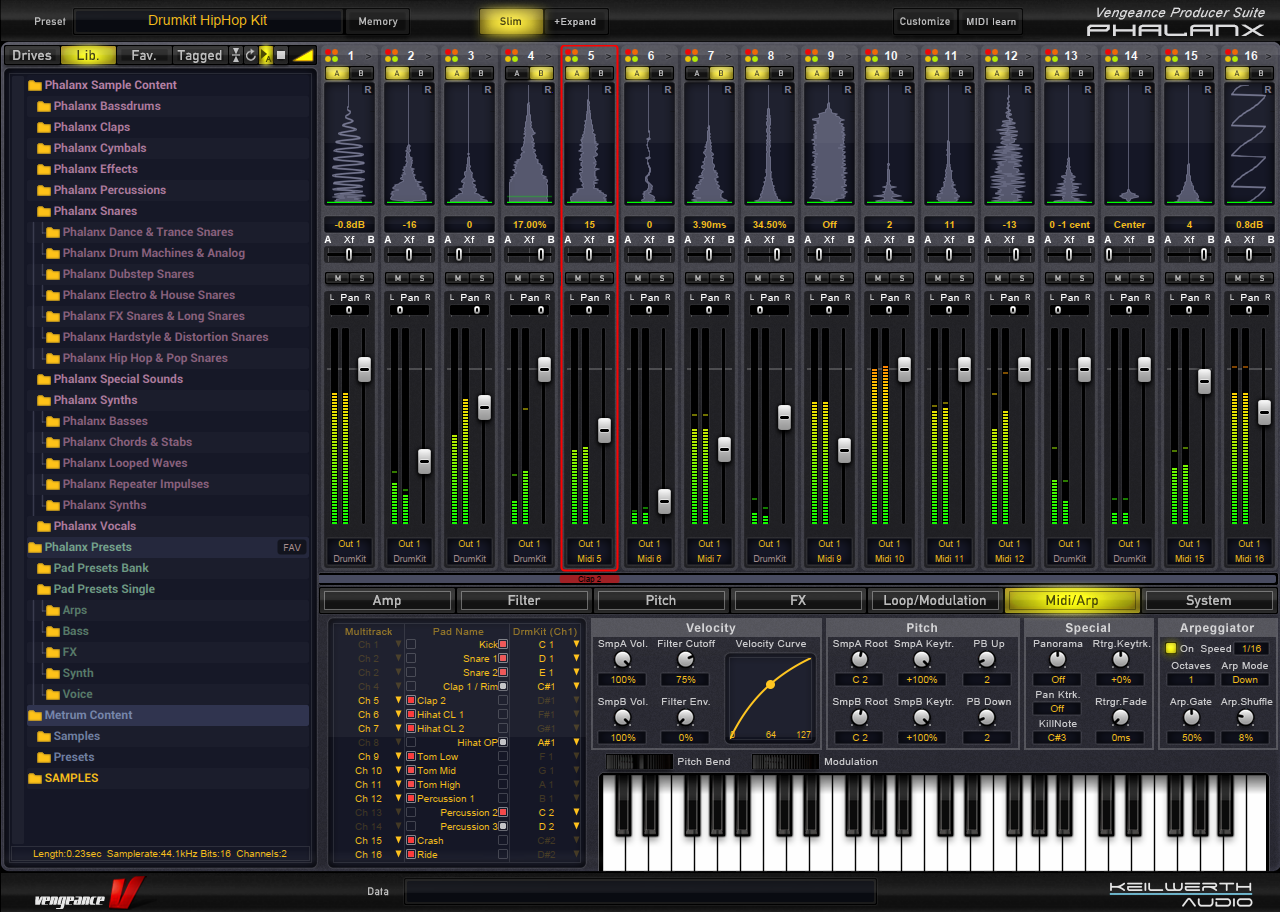Click the Arp.Shuffle knob
Image resolution: width=1280 pixels, height=912 pixels.
pyautogui.click(x=1245, y=718)
